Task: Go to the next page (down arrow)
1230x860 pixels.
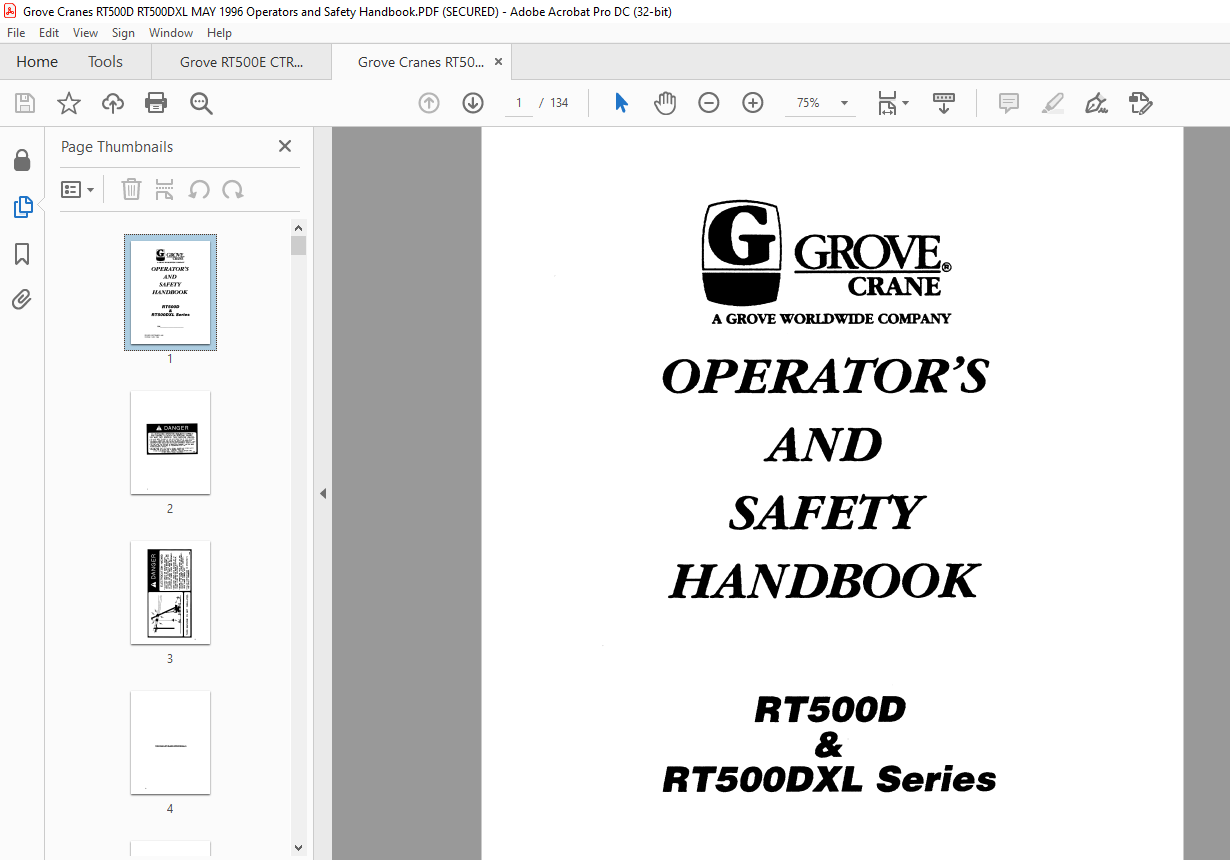Action: (473, 103)
